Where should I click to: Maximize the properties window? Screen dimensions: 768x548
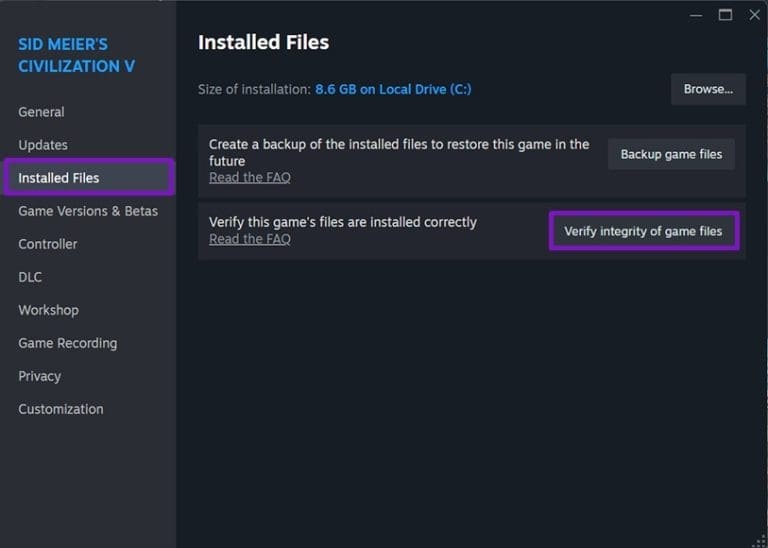pos(725,15)
